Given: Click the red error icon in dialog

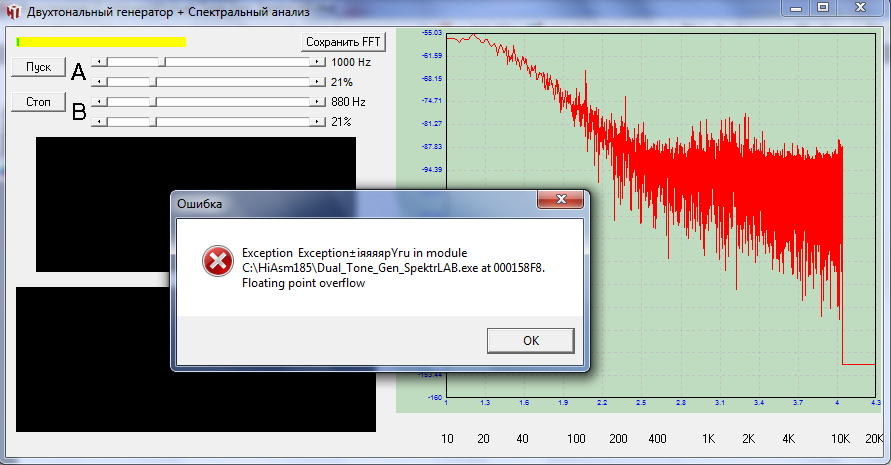Looking at the screenshot, I should [x=216, y=262].
